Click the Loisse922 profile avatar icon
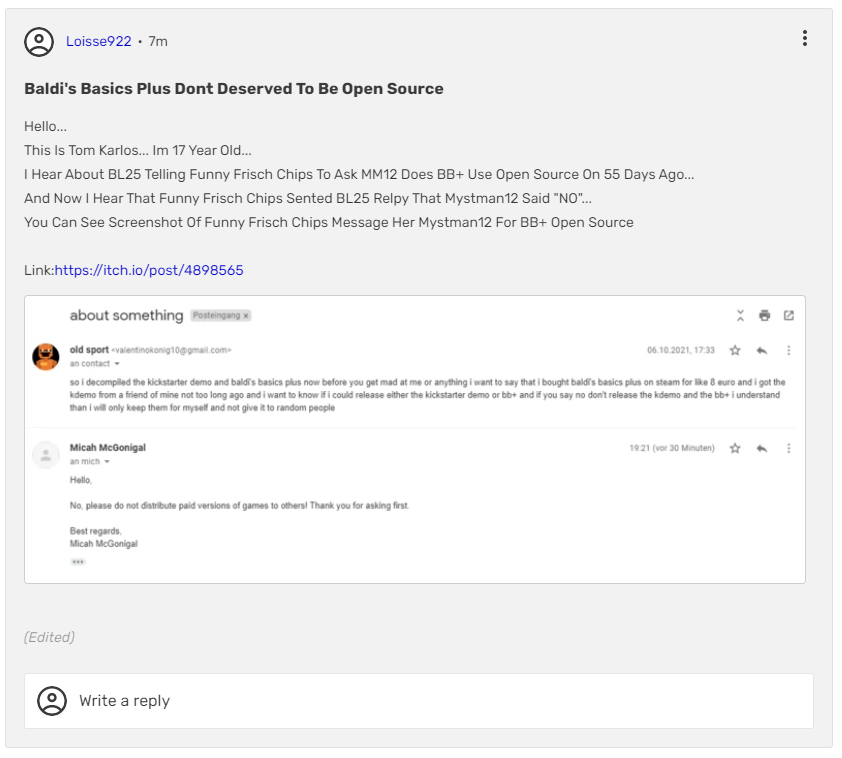Image resolution: width=842 pixels, height=758 pixels. pyautogui.click(x=39, y=41)
